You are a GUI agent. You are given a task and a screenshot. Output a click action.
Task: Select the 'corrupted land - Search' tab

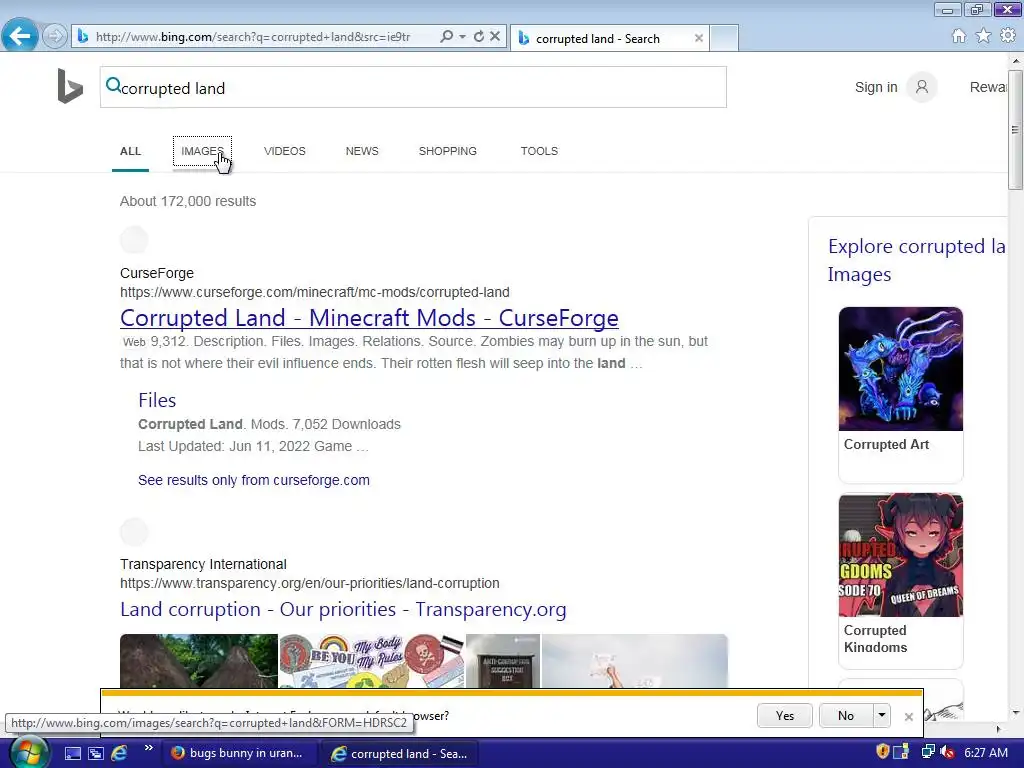coord(598,39)
